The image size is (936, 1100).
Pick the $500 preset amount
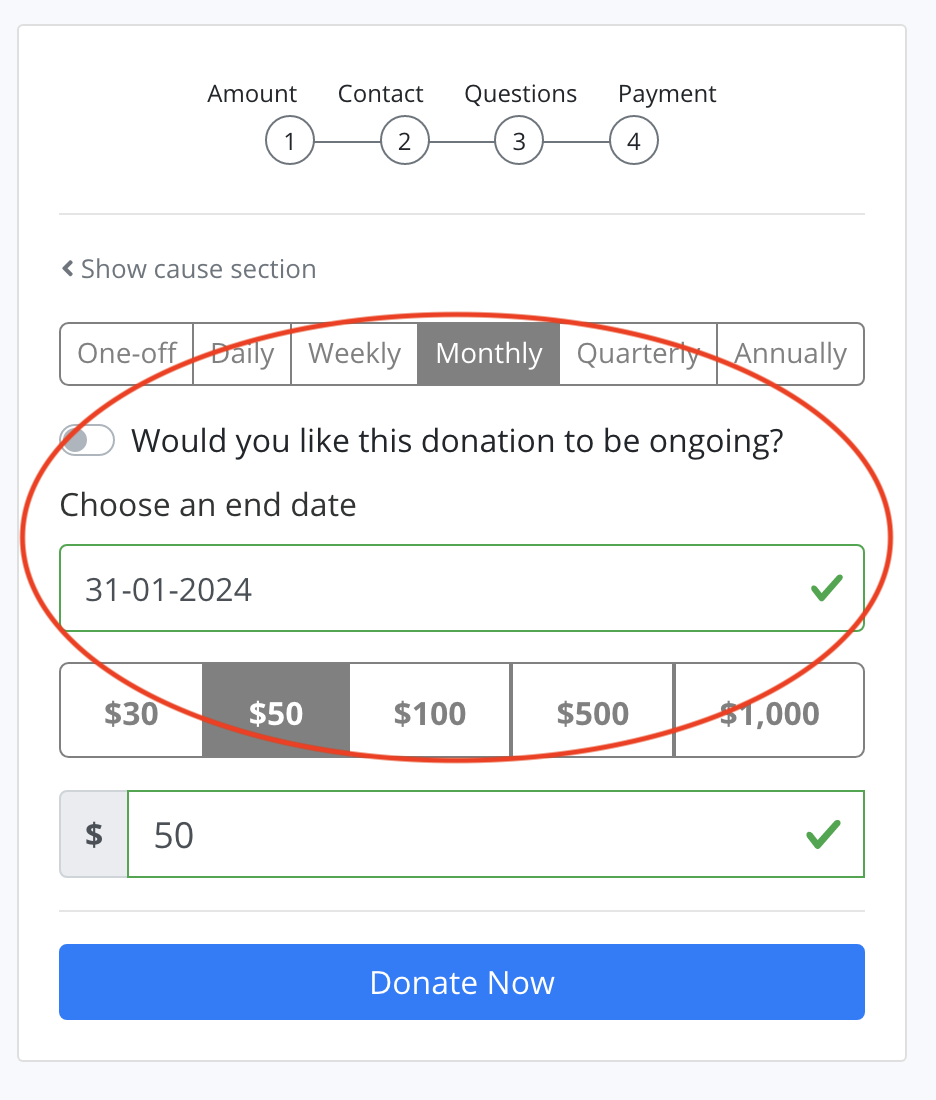pyautogui.click(x=592, y=710)
